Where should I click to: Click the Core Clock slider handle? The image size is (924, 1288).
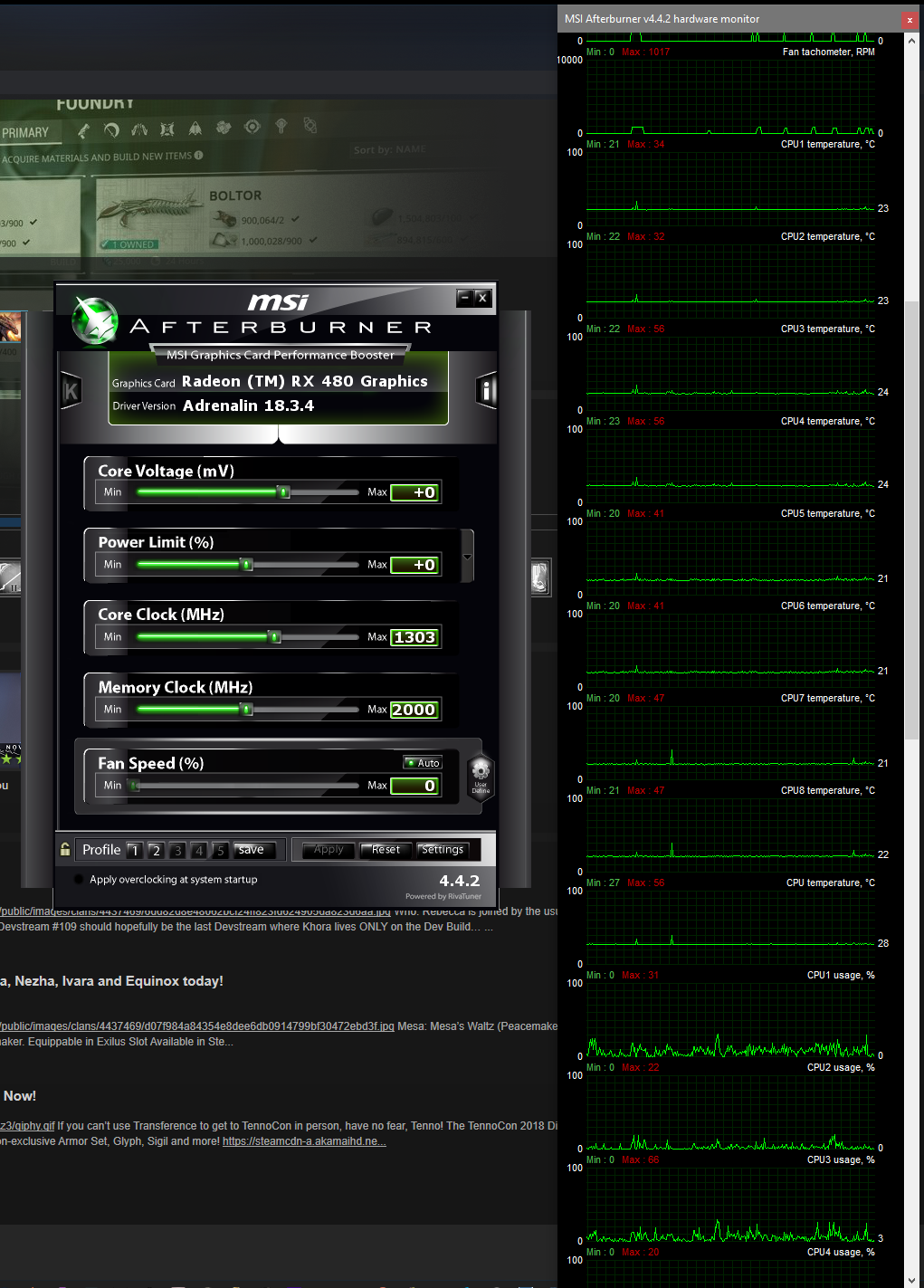[275, 637]
